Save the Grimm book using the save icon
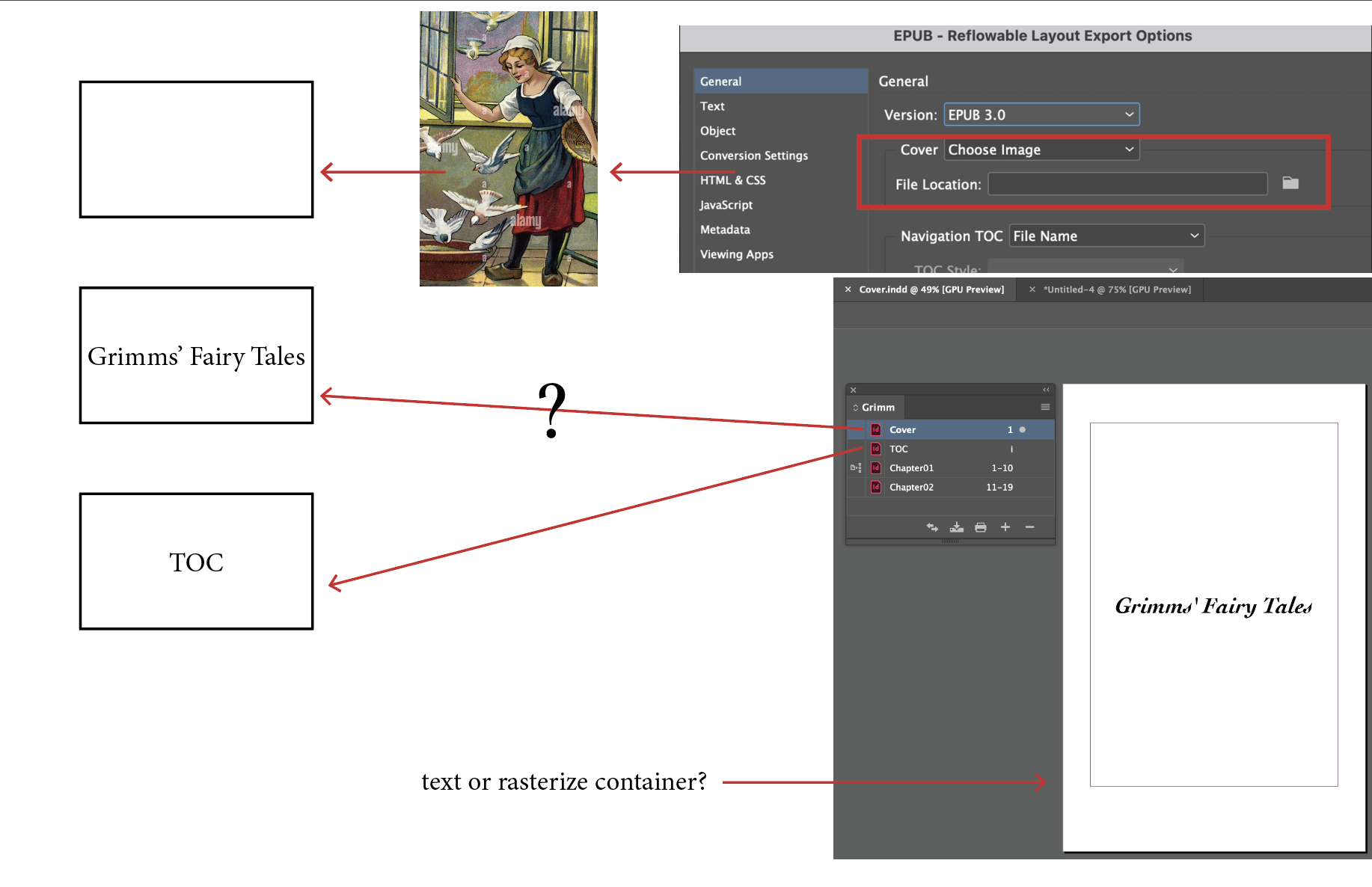 [x=957, y=527]
